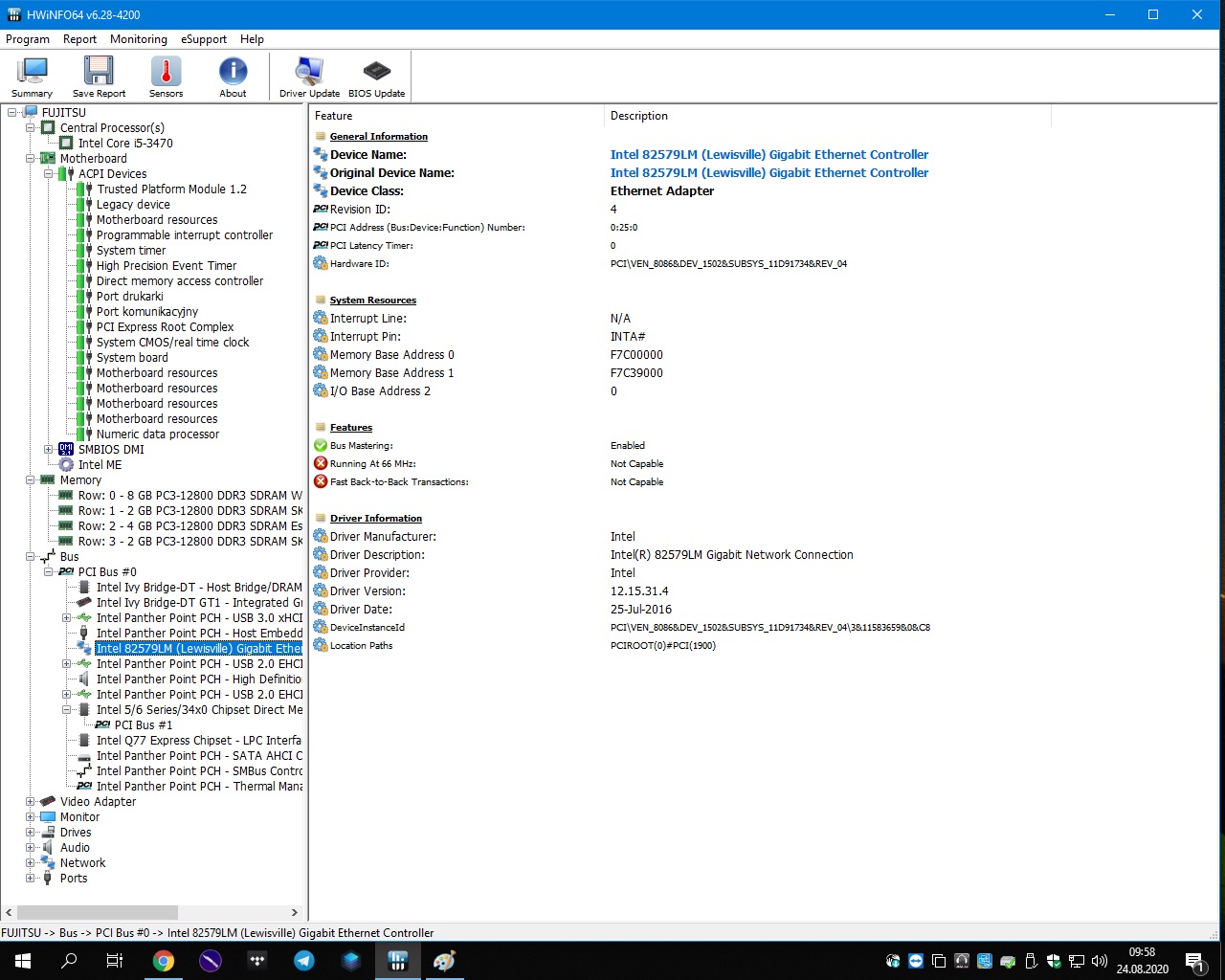Select Intel Ivy Bridge-DT Host Bridge/DRAM
1225x980 pixels.
(199, 588)
